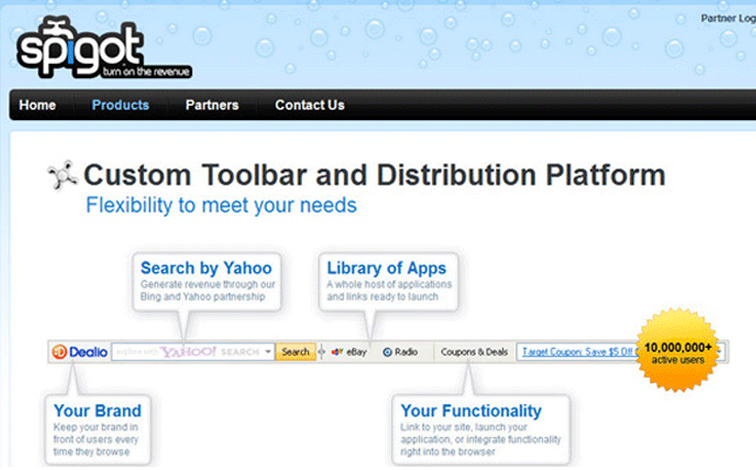Screen dimensions: 756x470
Task: Click the Custom Toolbar and Distribution Platform title
Action: coord(375,175)
